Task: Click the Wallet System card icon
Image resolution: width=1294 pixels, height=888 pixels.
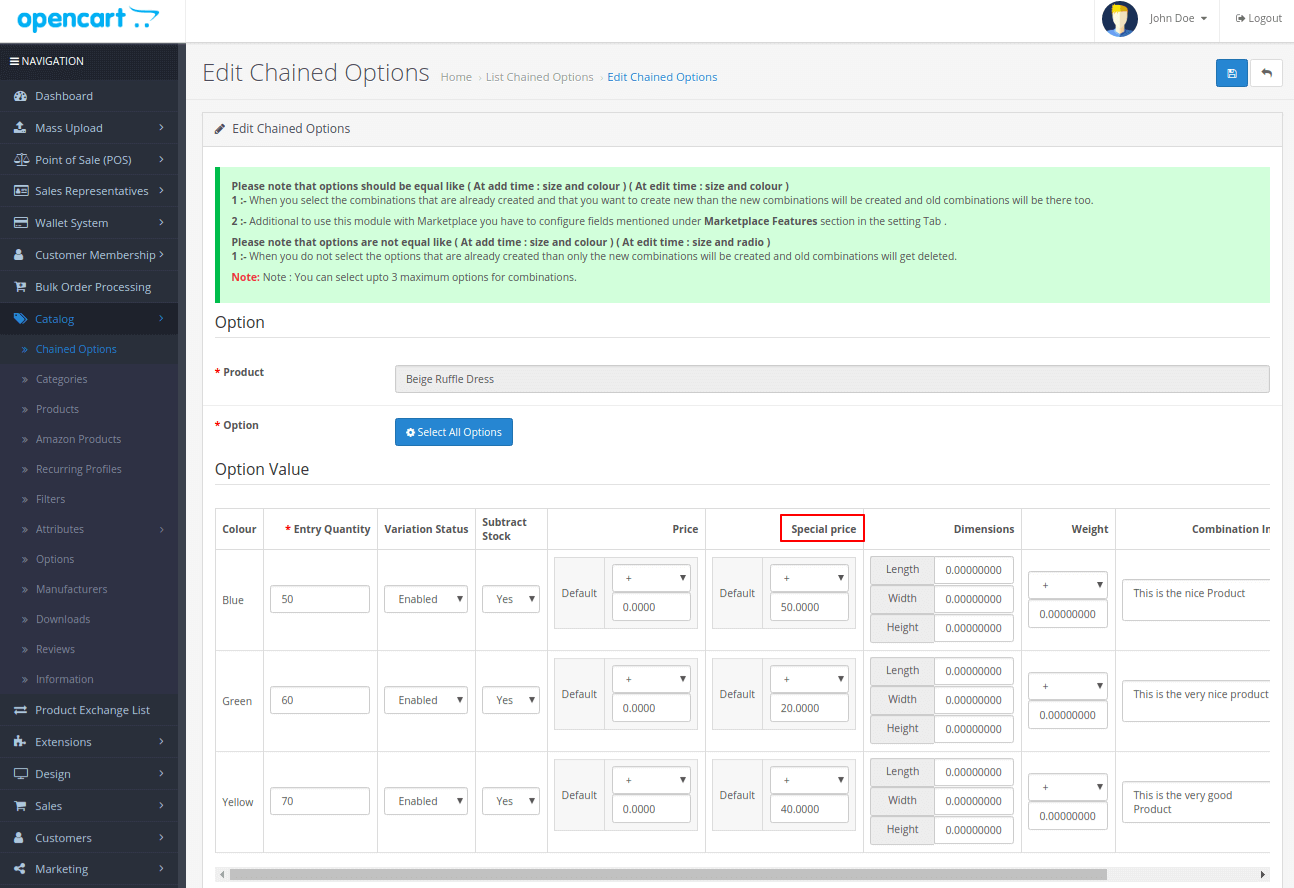Action: pos(20,223)
